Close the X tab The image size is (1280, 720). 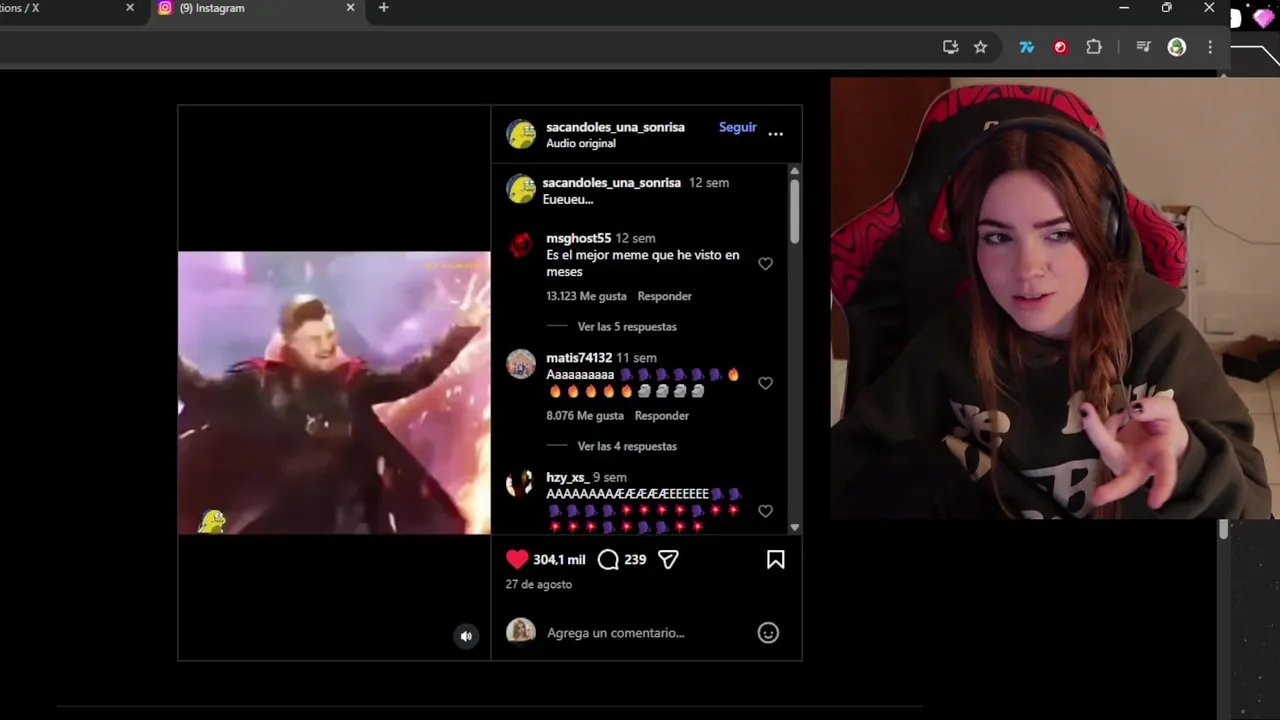pos(129,8)
